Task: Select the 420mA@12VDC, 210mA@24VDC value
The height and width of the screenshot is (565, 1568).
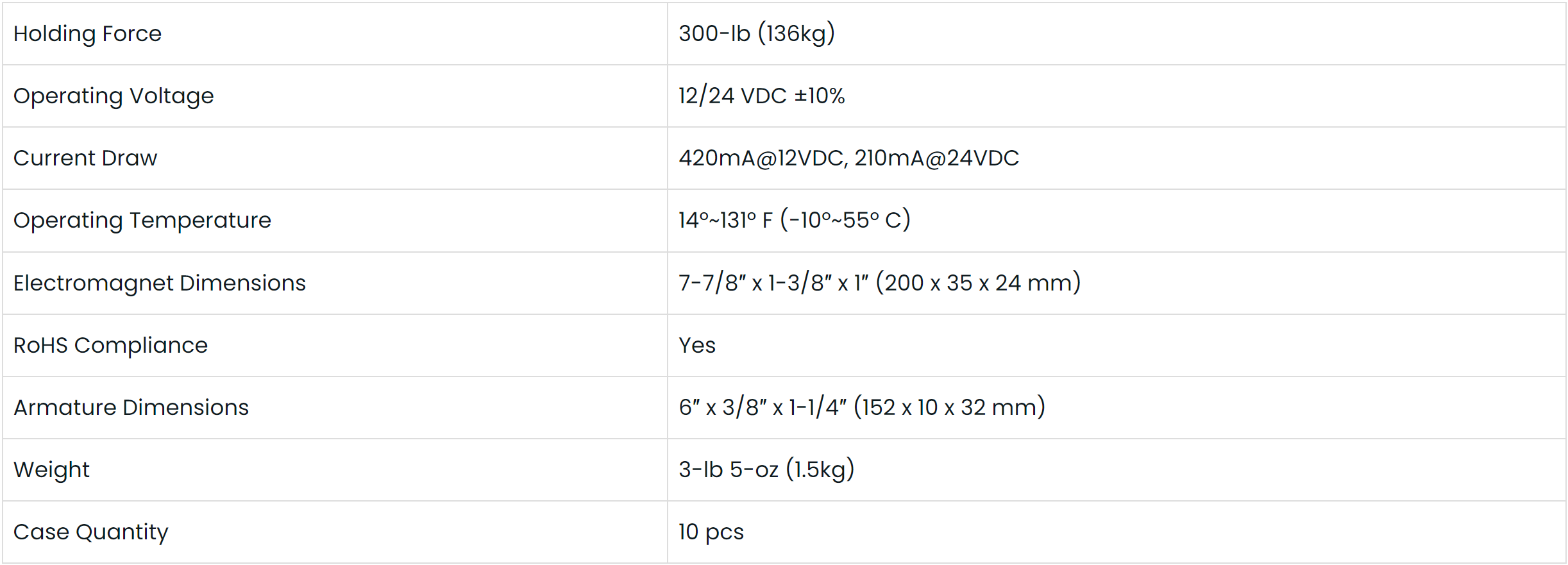Action: (848, 158)
